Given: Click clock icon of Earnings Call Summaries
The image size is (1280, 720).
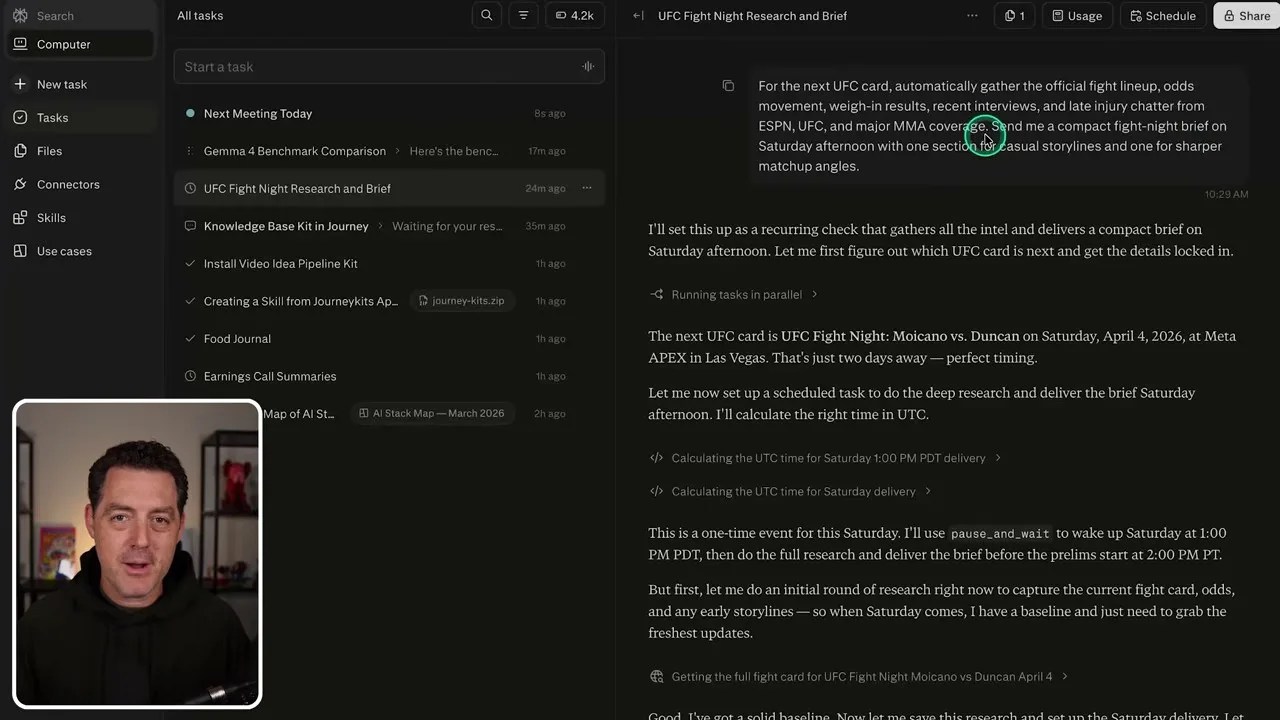Looking at the screenshot, I should tap(190, 376).
